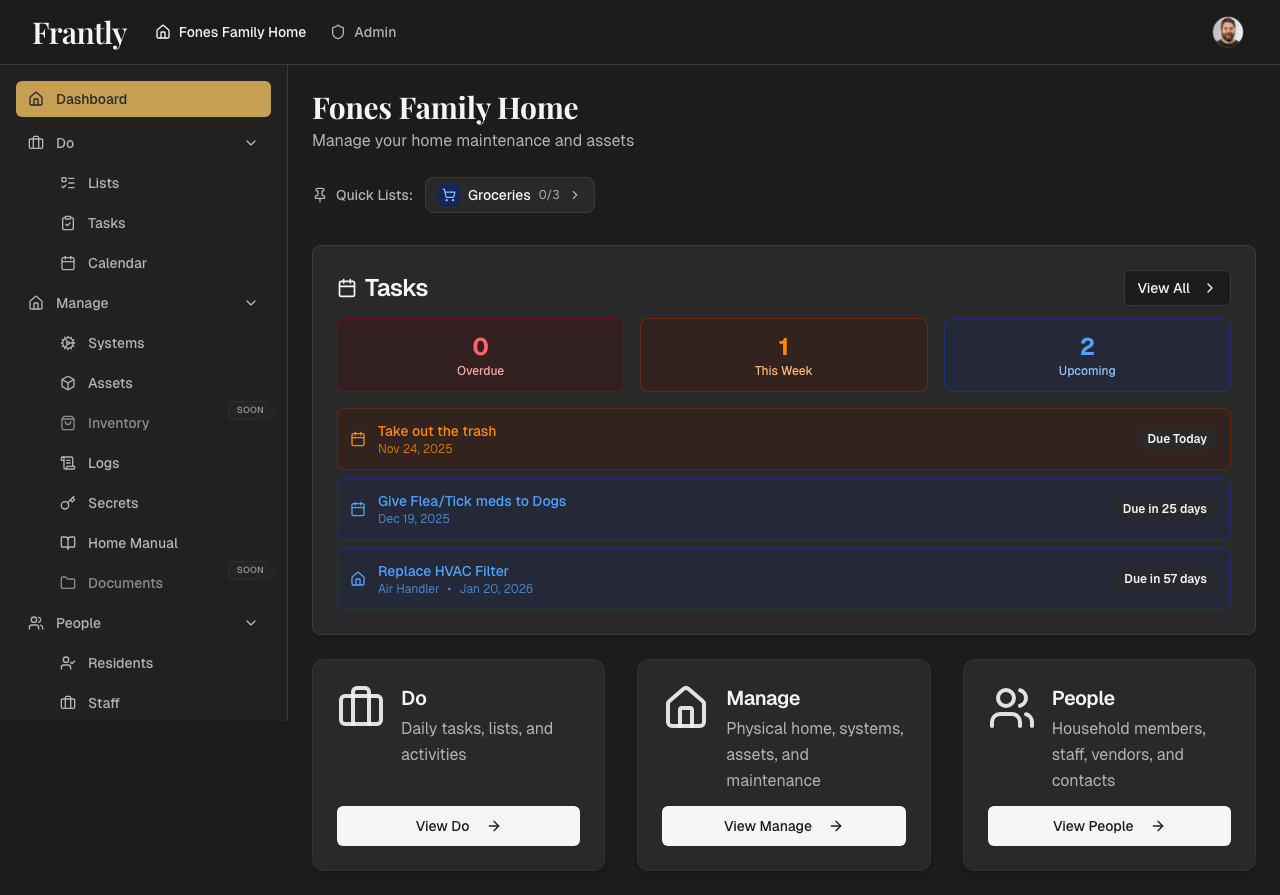Screen dimensions: 1280x895
Task: Open the Staff briefcase icon in sidebar
Action: click(68, 703)
